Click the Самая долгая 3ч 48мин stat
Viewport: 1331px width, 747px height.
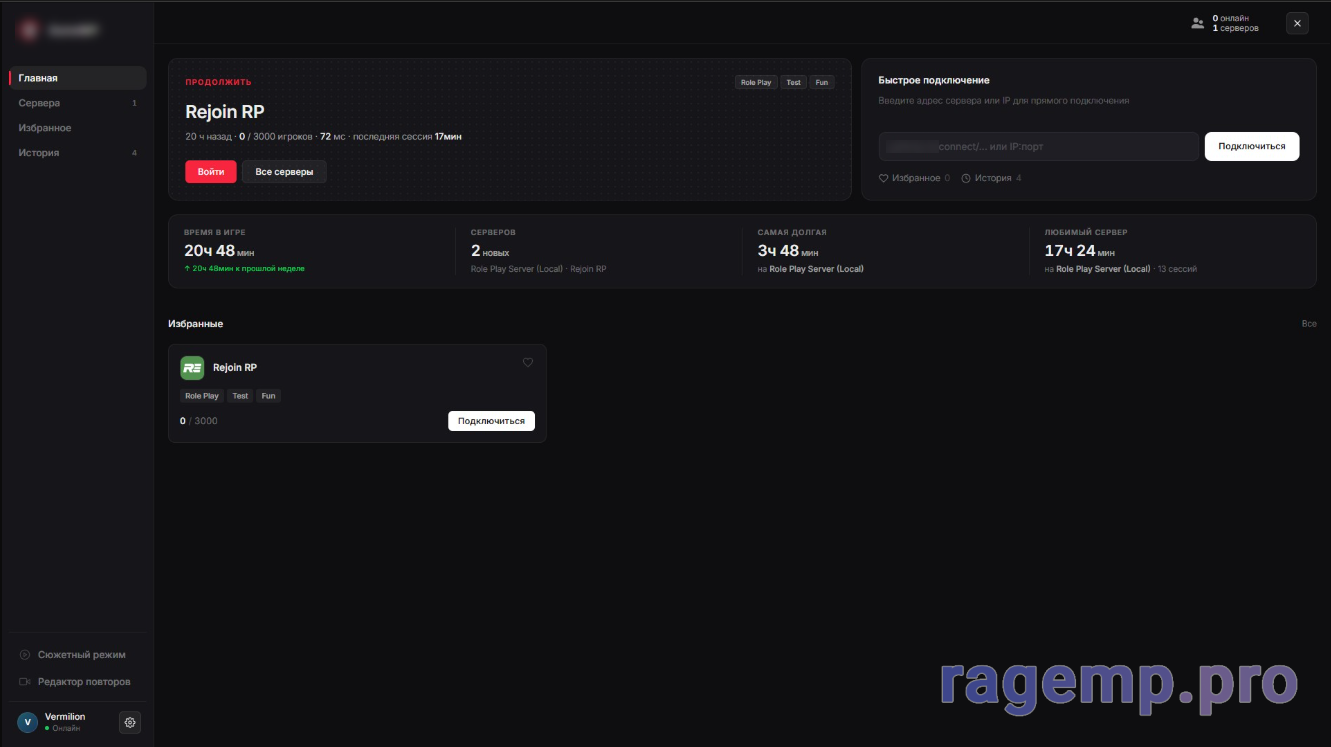810,251
